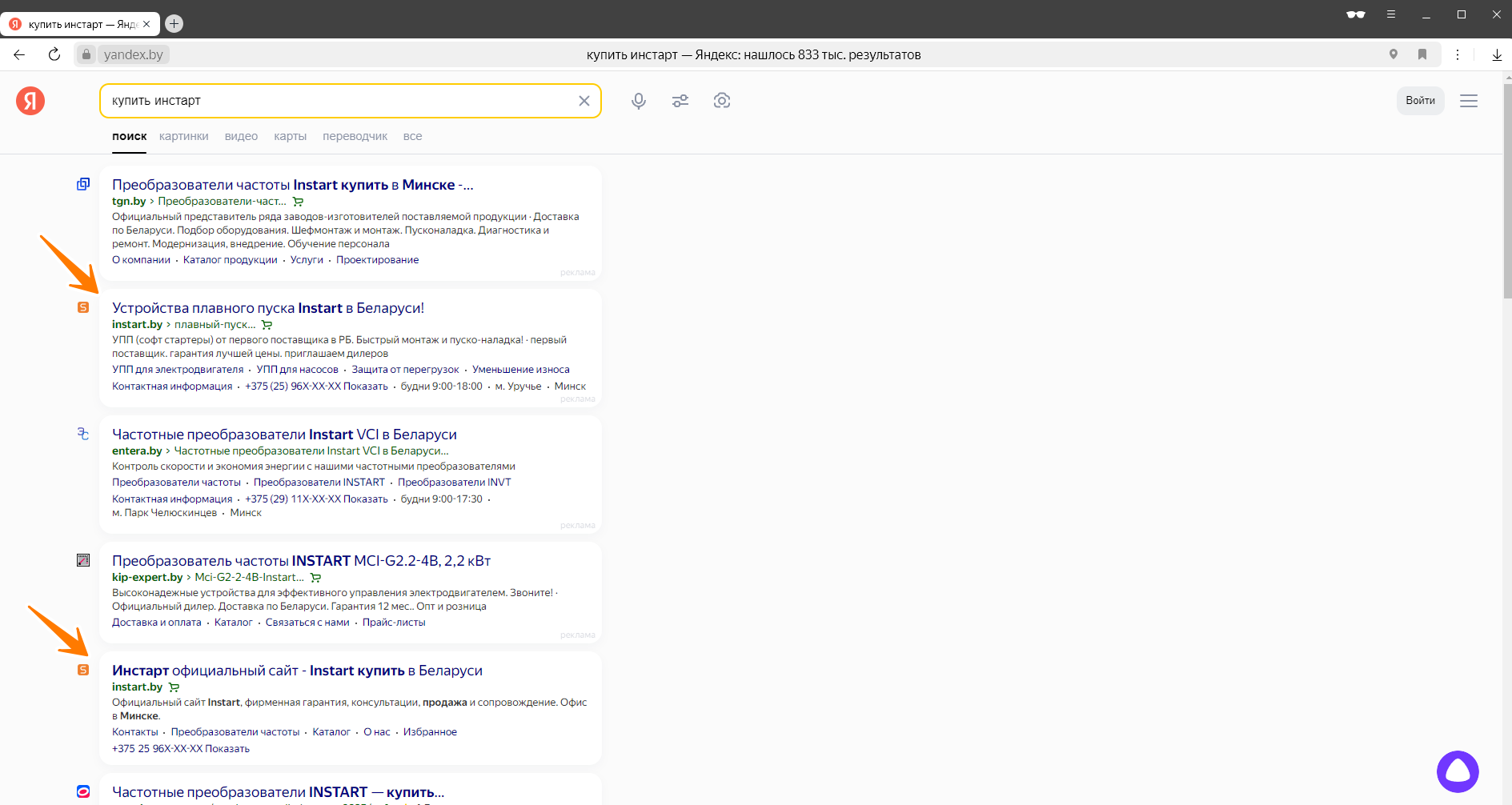
Task: Click 'Преобразователи INVT' sitelink
Action: (454, 483)
